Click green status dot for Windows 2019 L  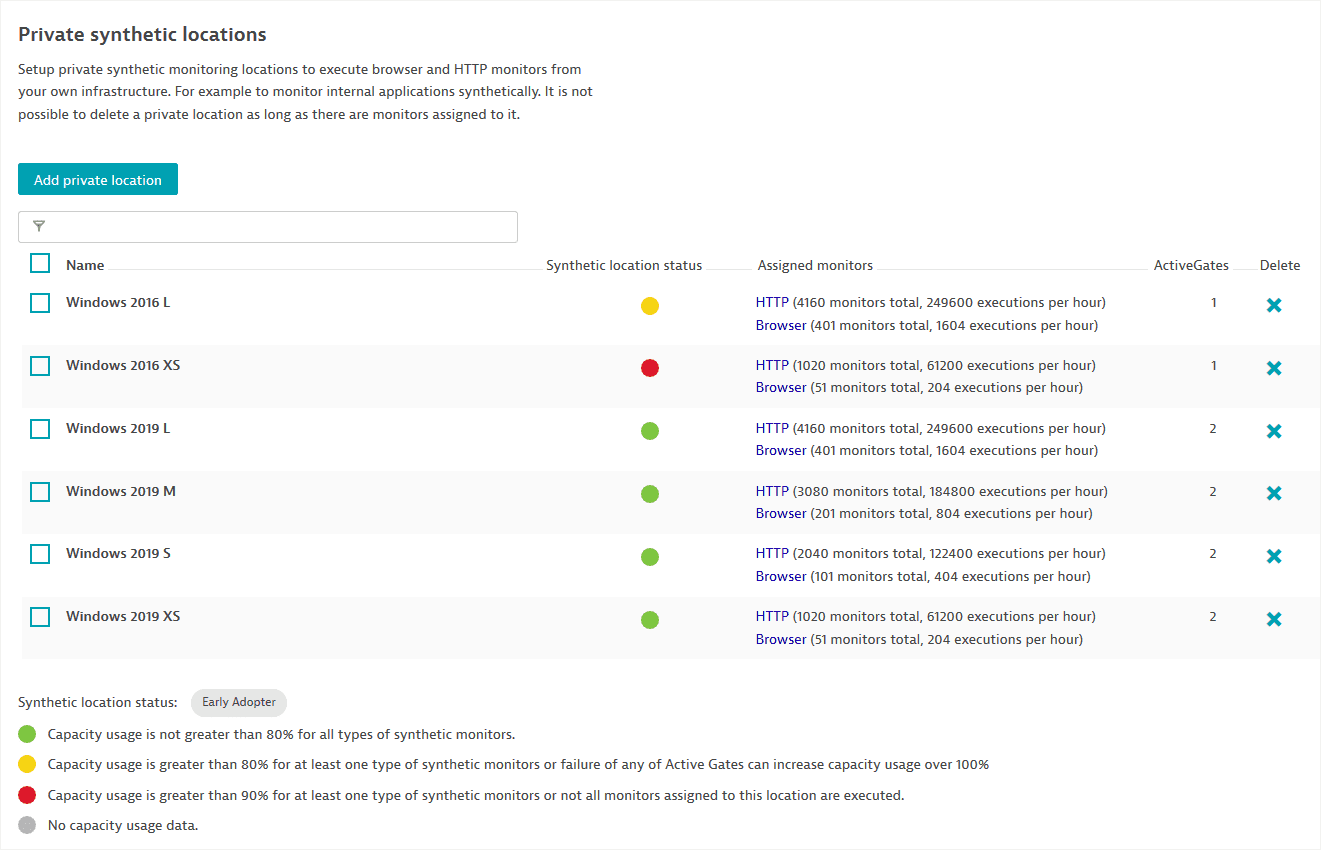coord(650,431)
